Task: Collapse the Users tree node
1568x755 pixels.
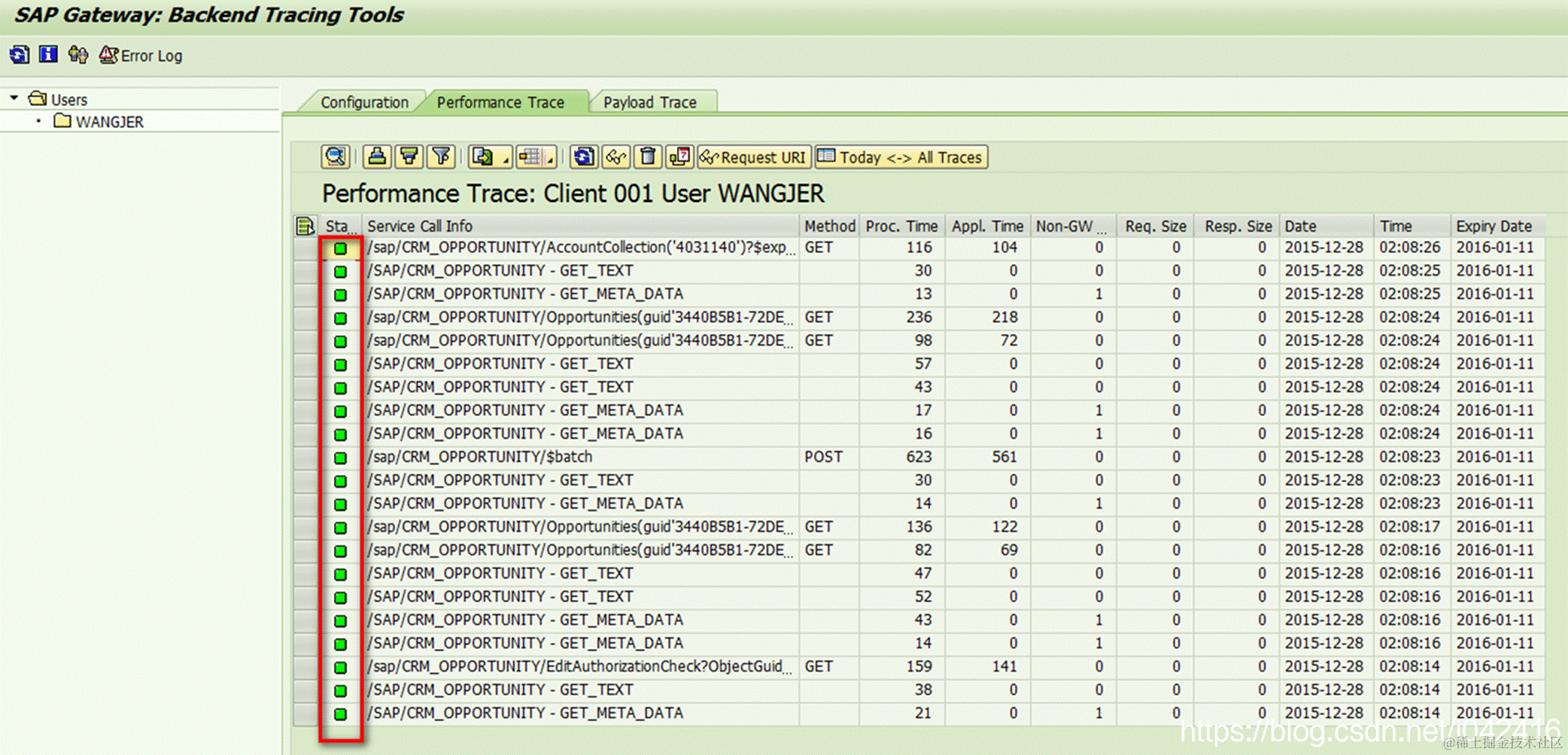Action: click(x=14, y=99)
